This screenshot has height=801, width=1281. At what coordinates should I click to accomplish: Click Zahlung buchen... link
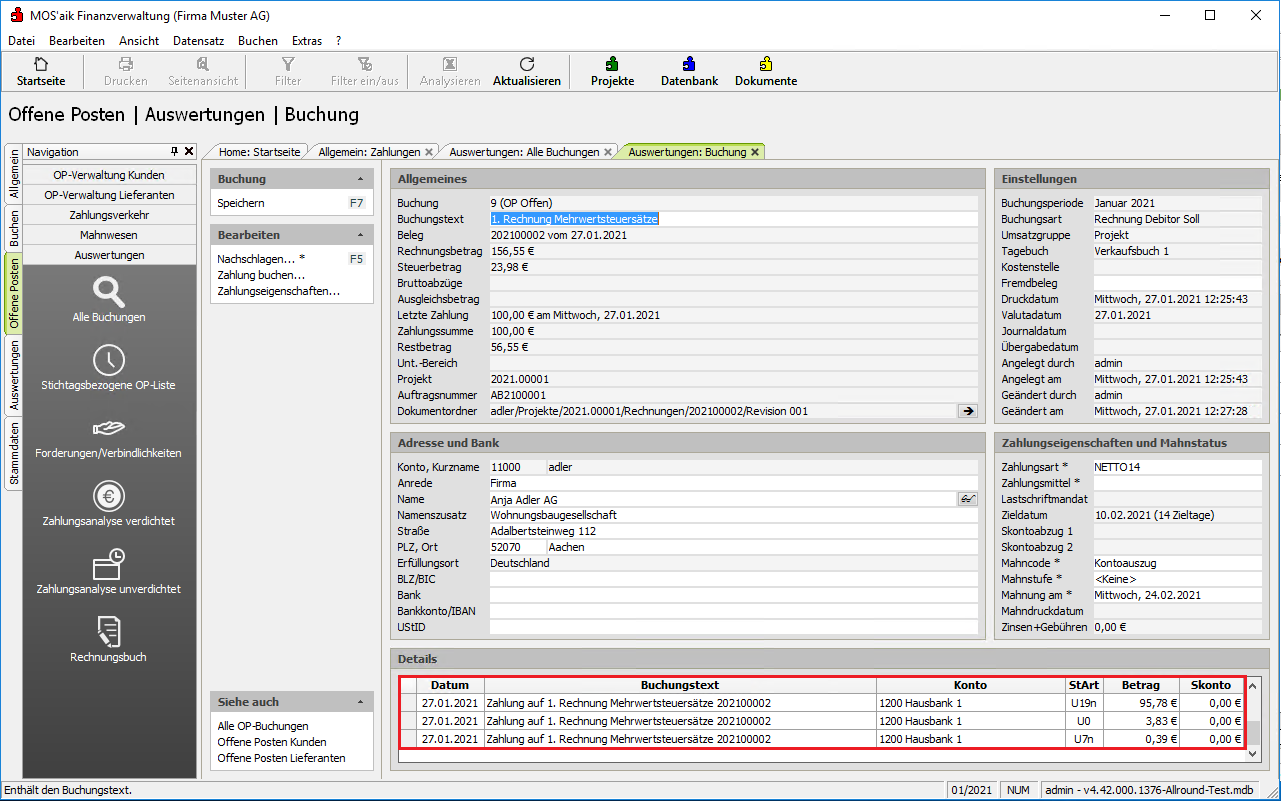tap(261, 275)
